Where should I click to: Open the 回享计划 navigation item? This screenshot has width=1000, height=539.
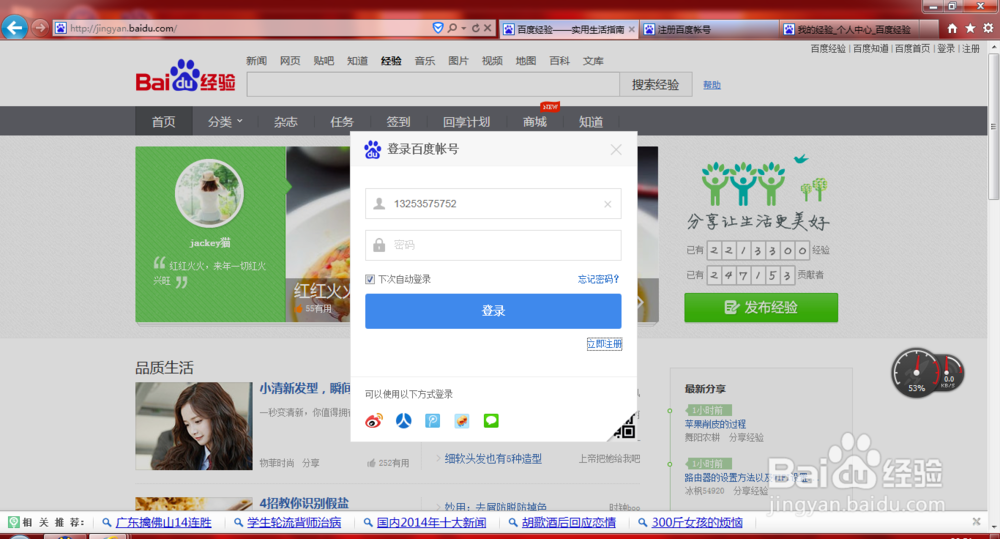466,122
